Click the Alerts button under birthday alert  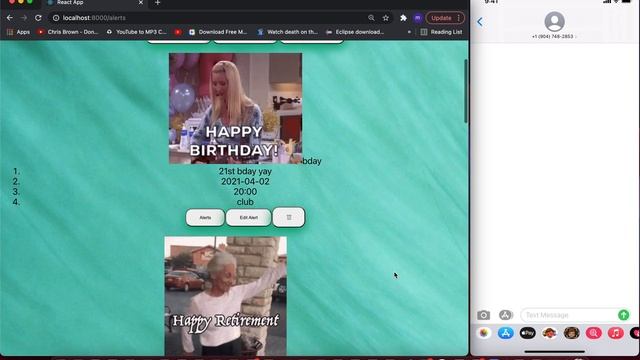(205, 218)
